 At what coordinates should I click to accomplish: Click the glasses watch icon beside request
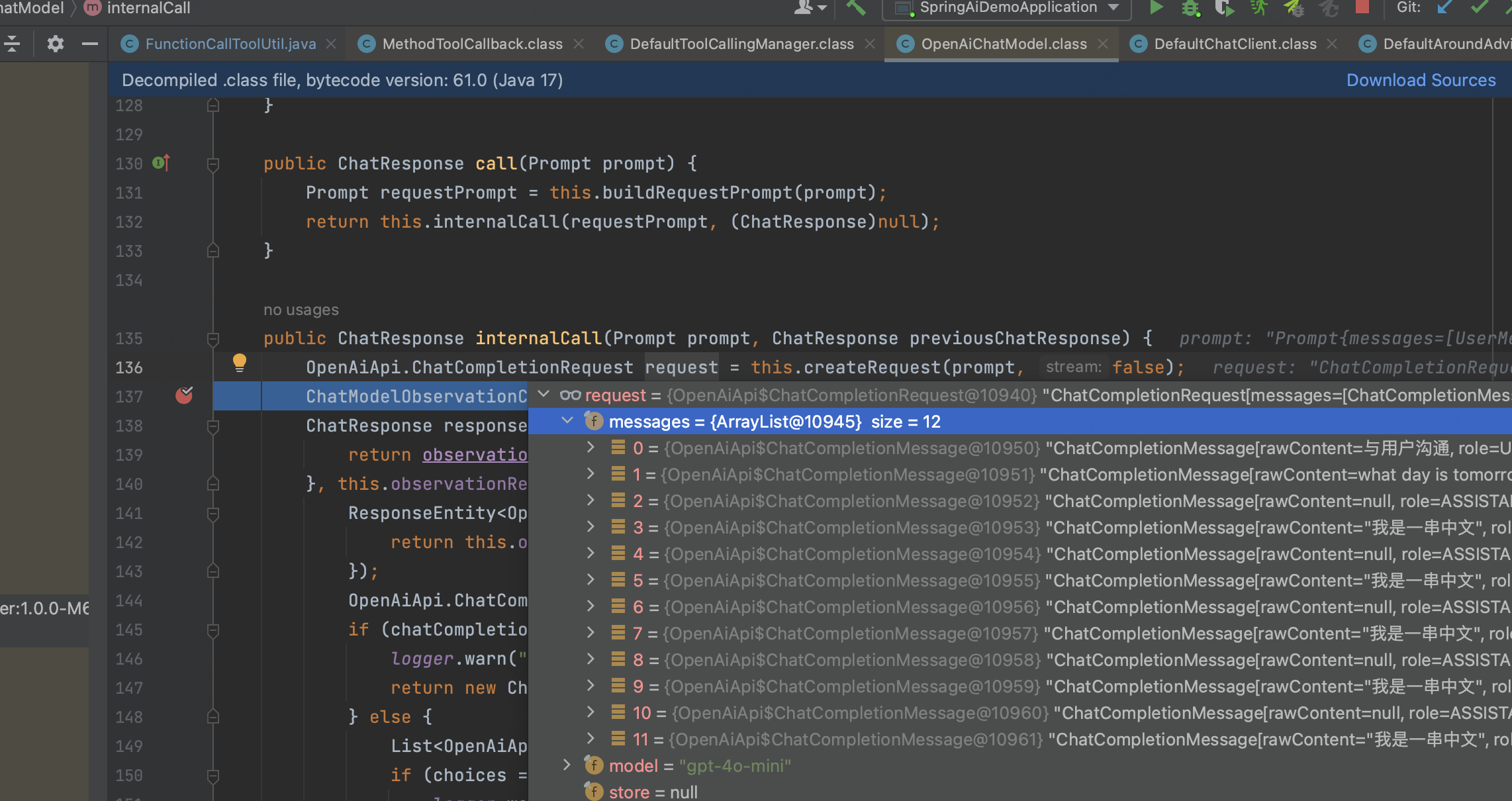click(570, 395)
